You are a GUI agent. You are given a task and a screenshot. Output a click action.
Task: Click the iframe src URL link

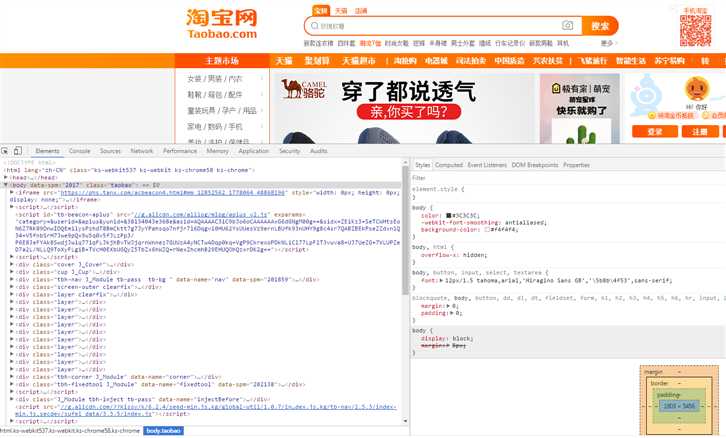(173, 192)
